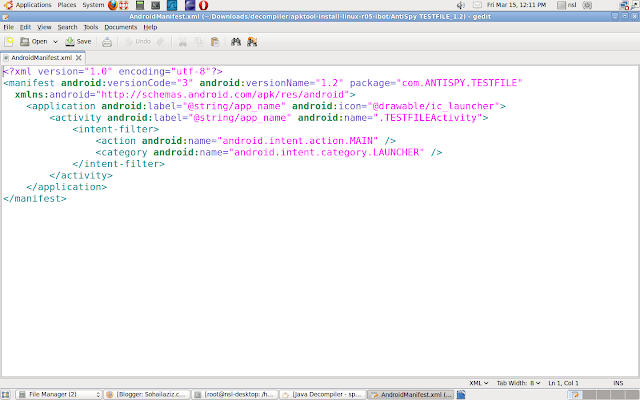640x400 pixels.
Task: Click the lifebuoy help icon in panel
Action: coord(123,5)
